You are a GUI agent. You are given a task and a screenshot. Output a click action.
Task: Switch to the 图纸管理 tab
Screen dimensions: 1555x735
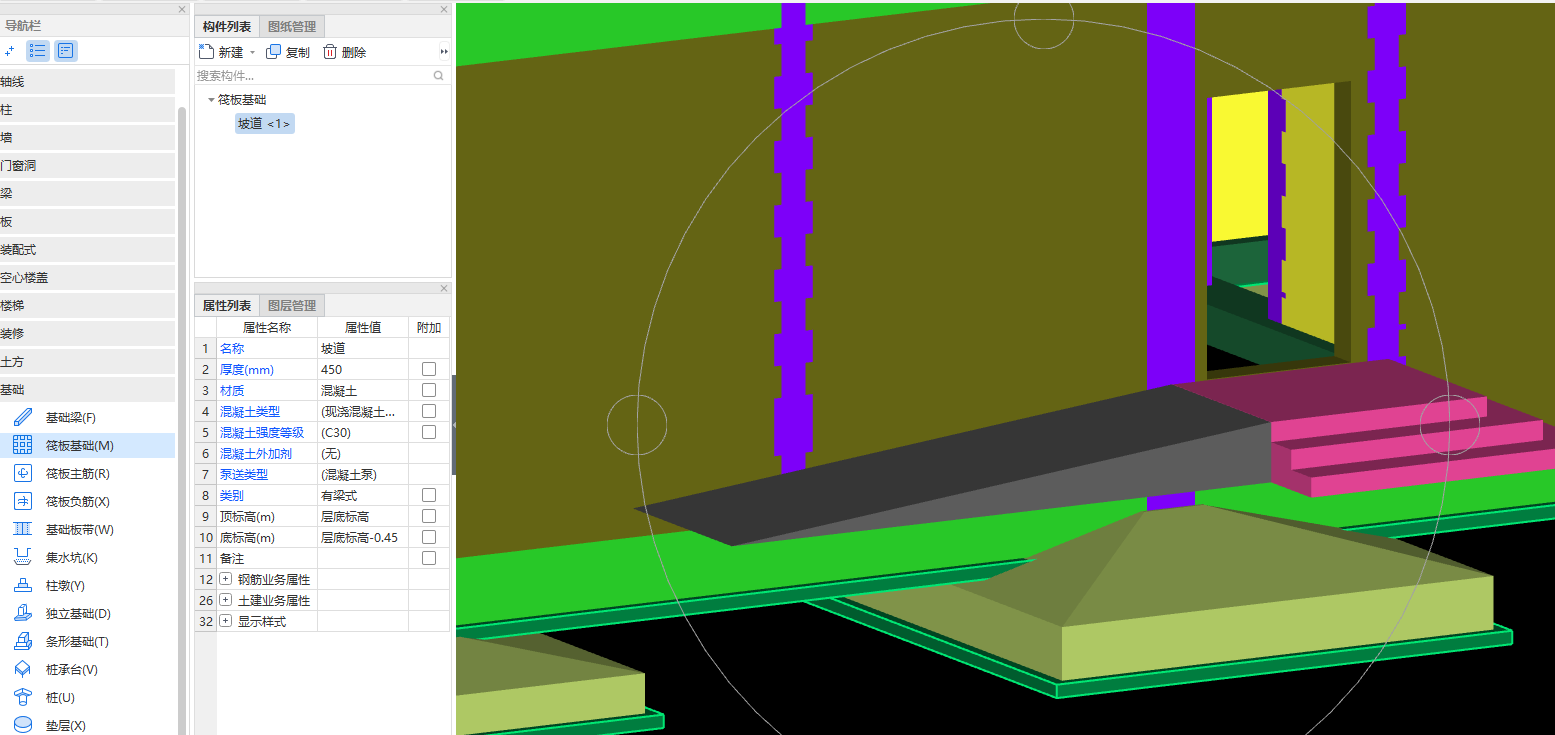click(x=292, y=27)
